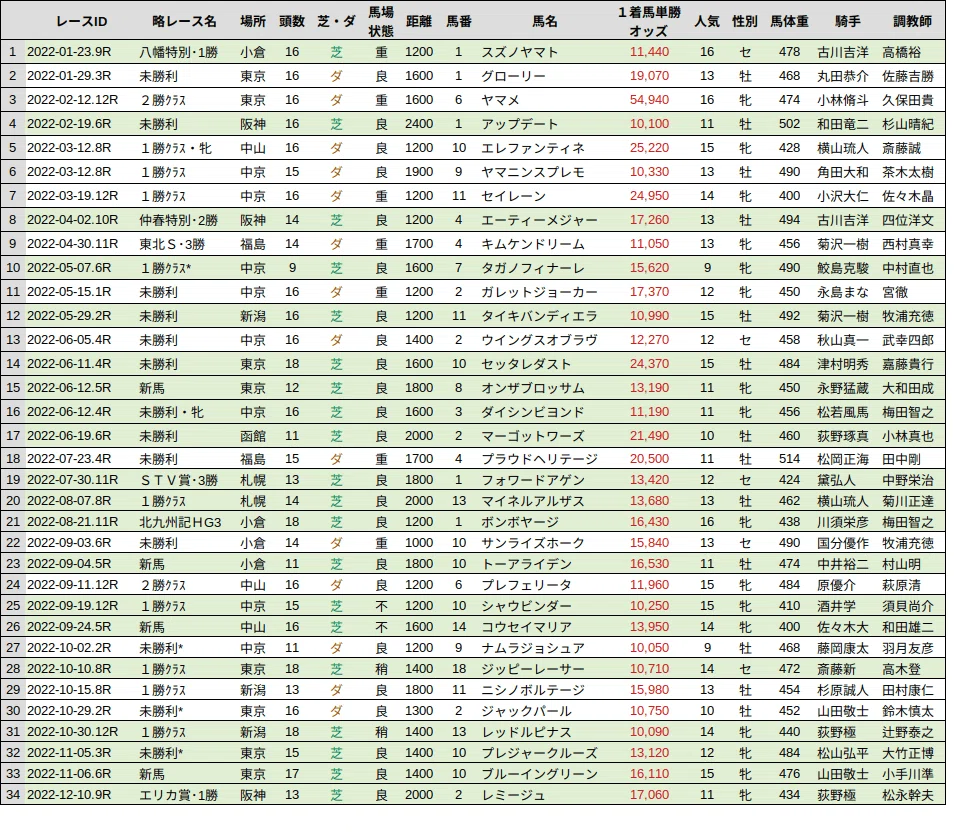
Task: Select horse name エレファンティネ
Action: tap(532, 148)
